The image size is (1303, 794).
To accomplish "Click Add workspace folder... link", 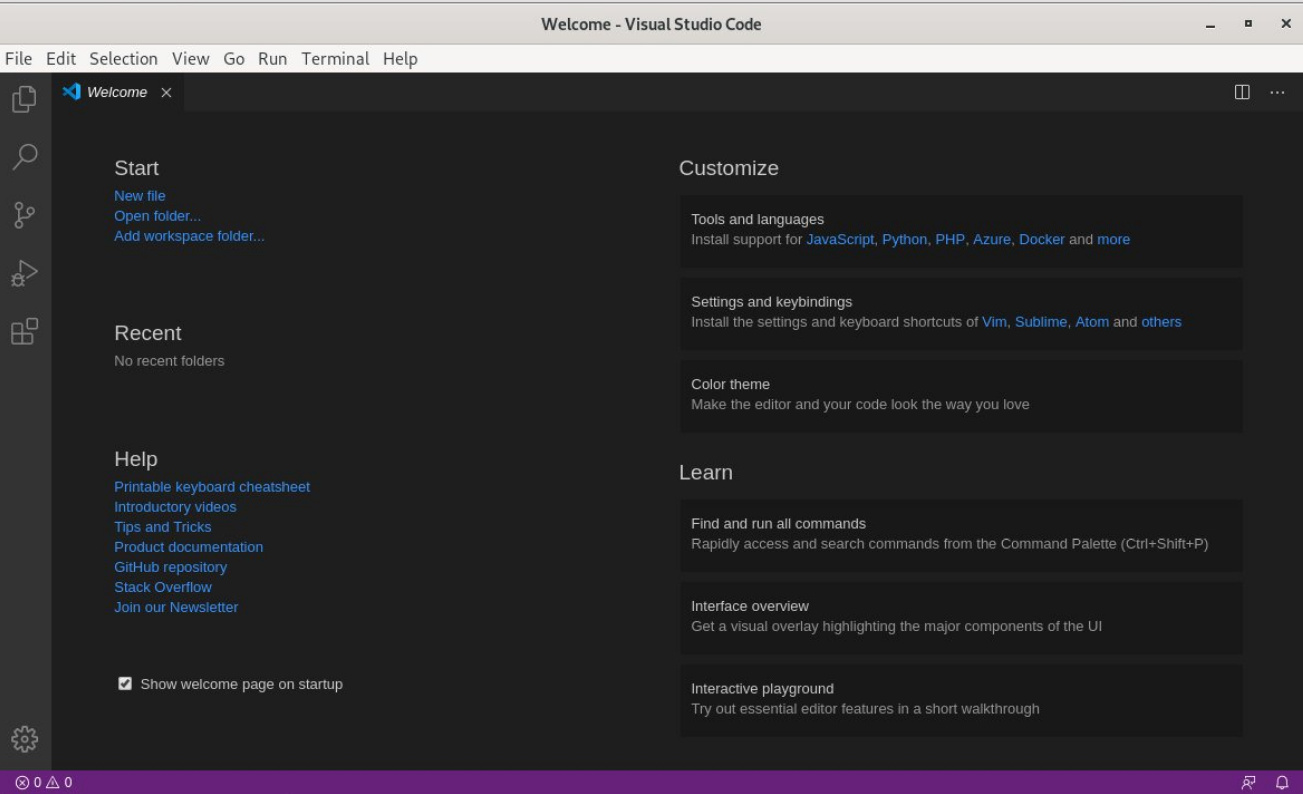I will pyautogui.click(x=189, y=236).
